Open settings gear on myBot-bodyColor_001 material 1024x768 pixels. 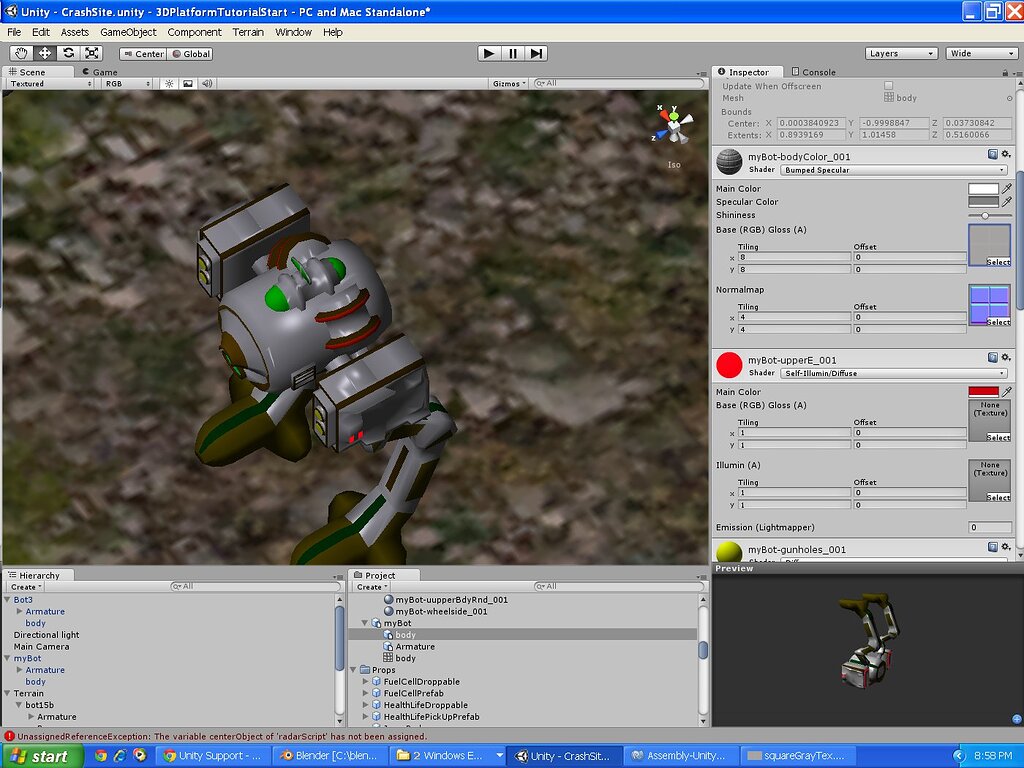[x=1005, y=155]
